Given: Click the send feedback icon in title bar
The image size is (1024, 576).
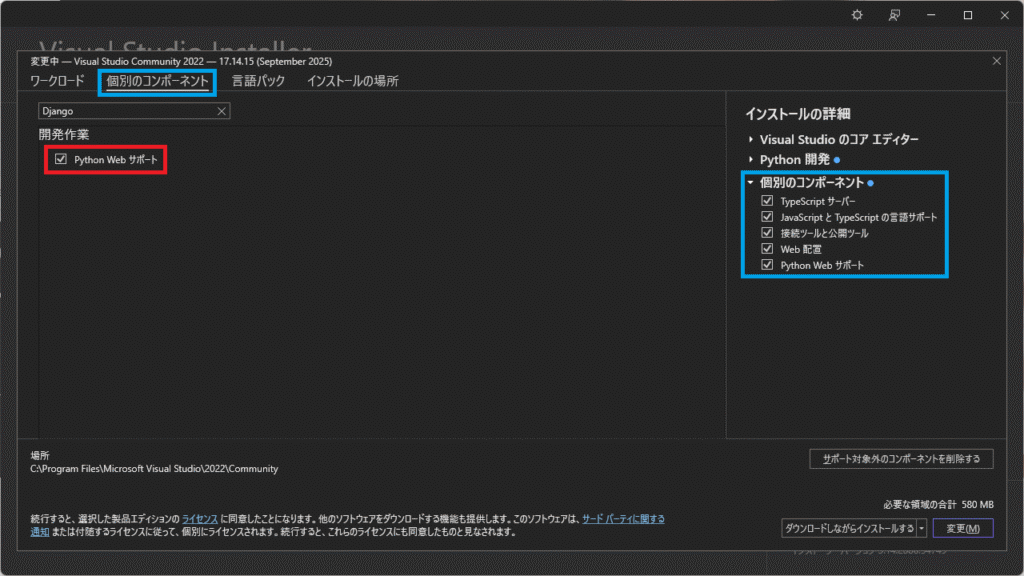Looking at the screenshot, I should point(895,15).
